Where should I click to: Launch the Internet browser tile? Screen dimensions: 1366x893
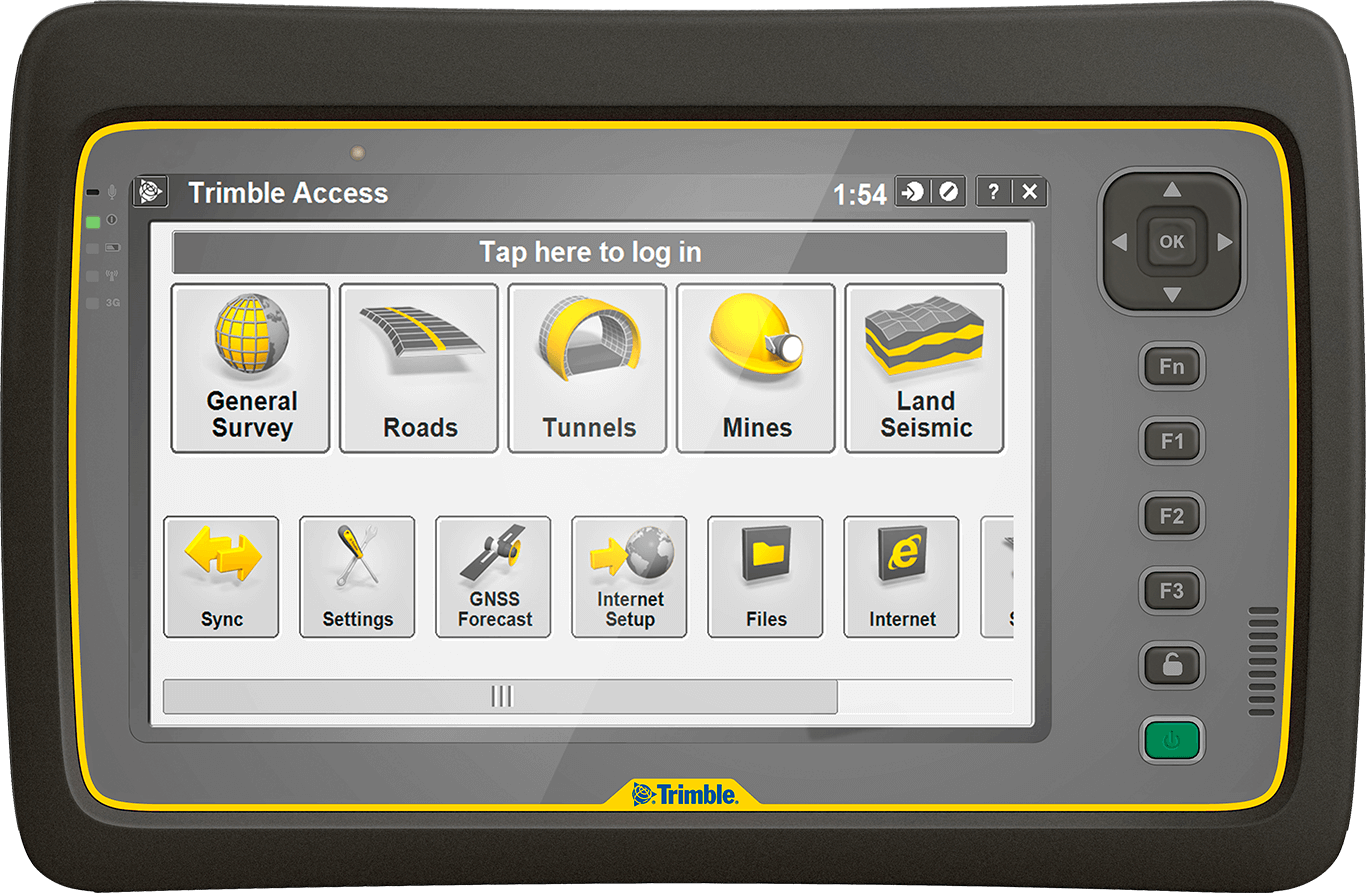coord(901,577)
